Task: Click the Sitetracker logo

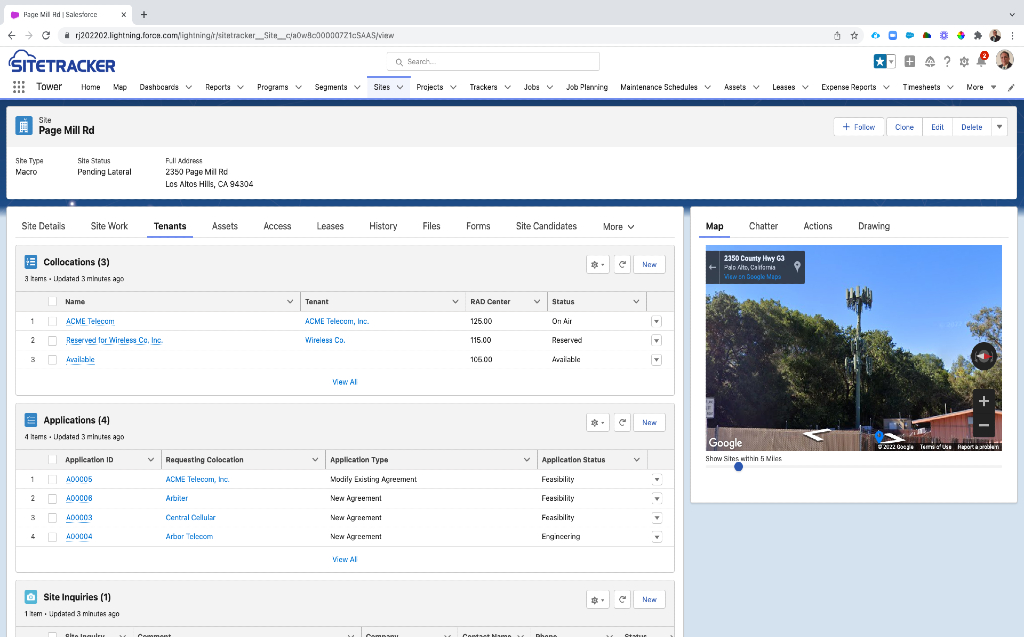Action: point(62,62)
